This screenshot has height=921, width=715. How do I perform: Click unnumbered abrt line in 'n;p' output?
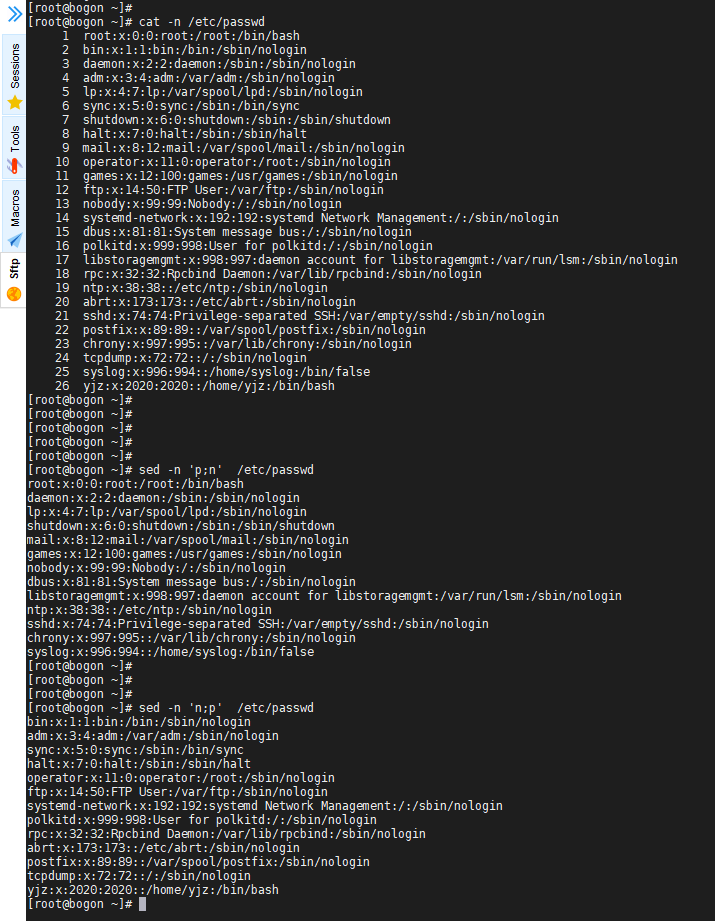pyautogui.click(x=163, y=848)
